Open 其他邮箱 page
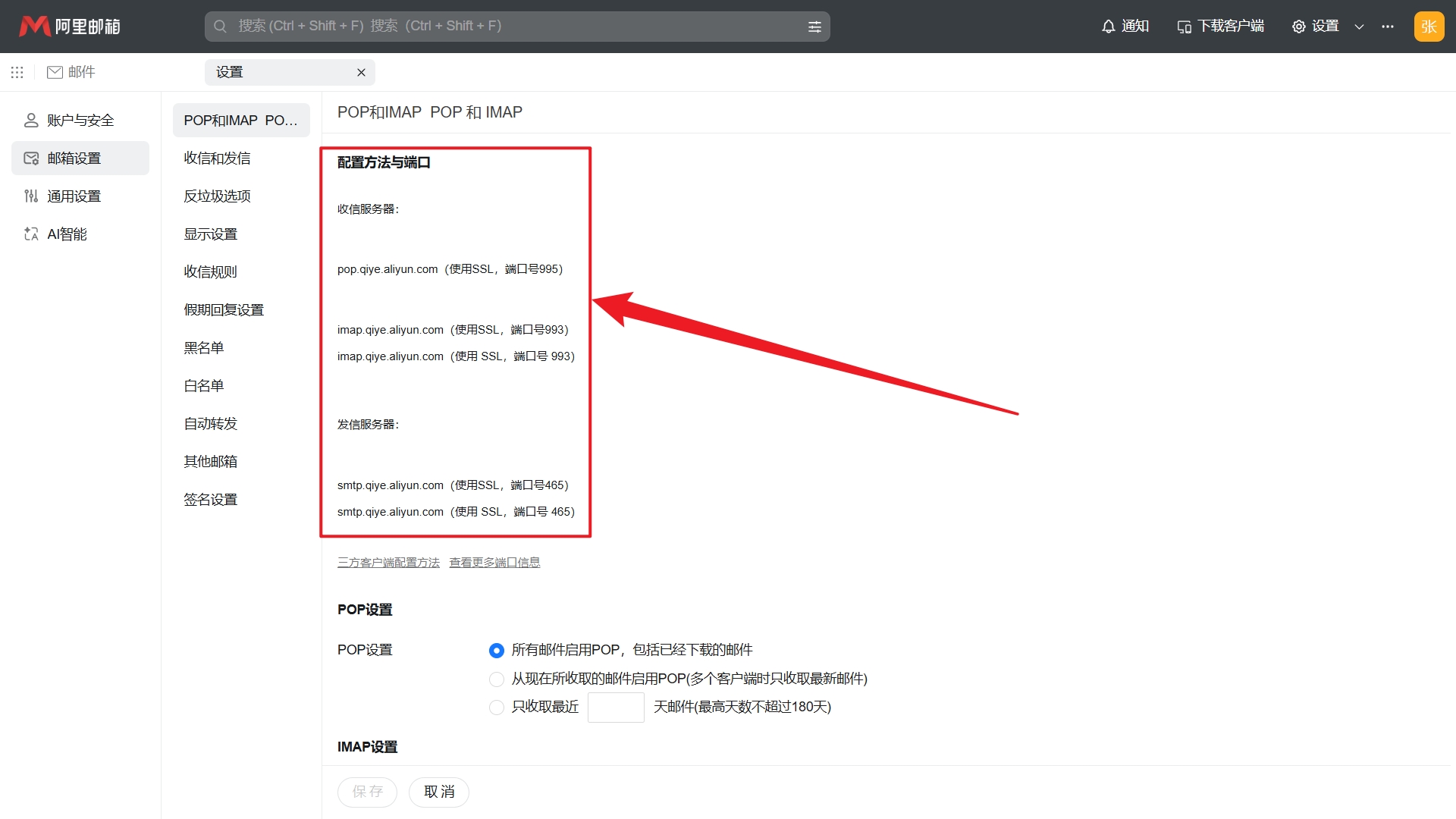Viewport: 1456px width, 819px height. click(x=241, y=461)
